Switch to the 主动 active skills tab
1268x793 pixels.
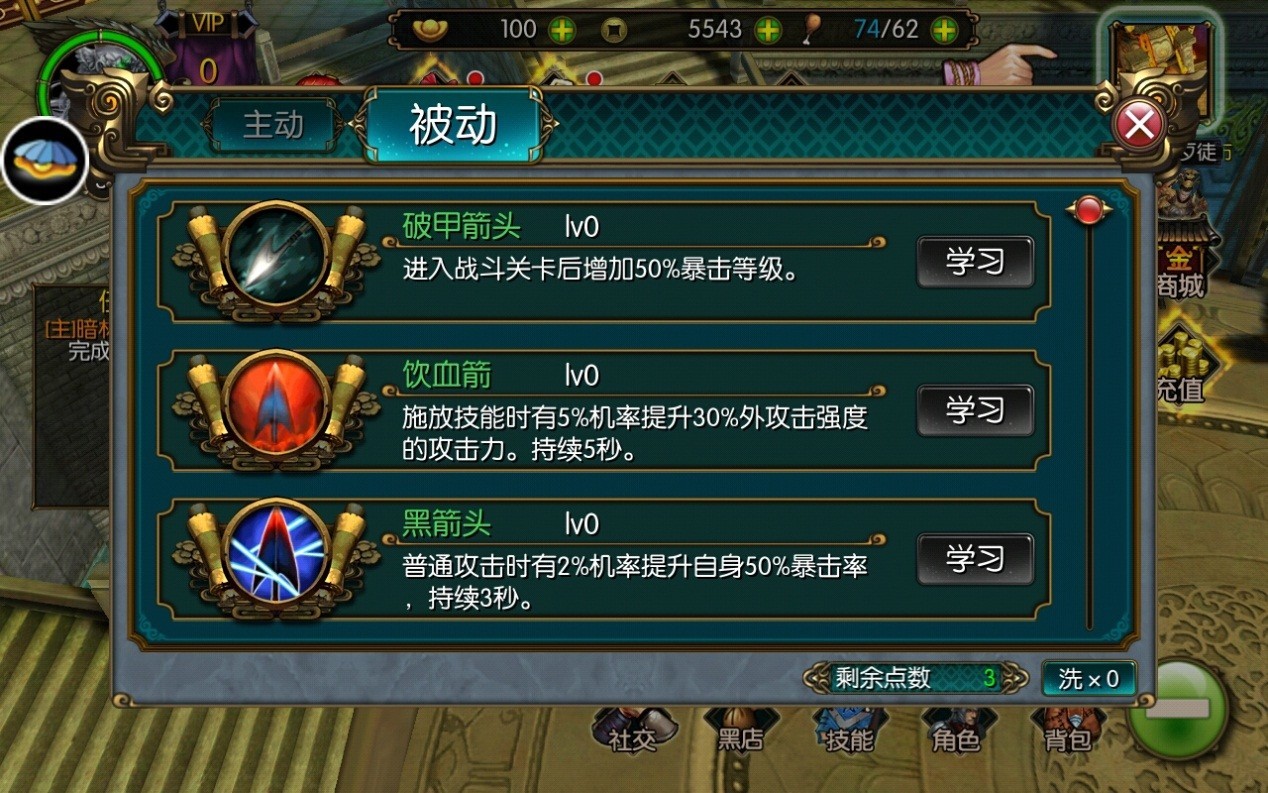pos(274,125)
